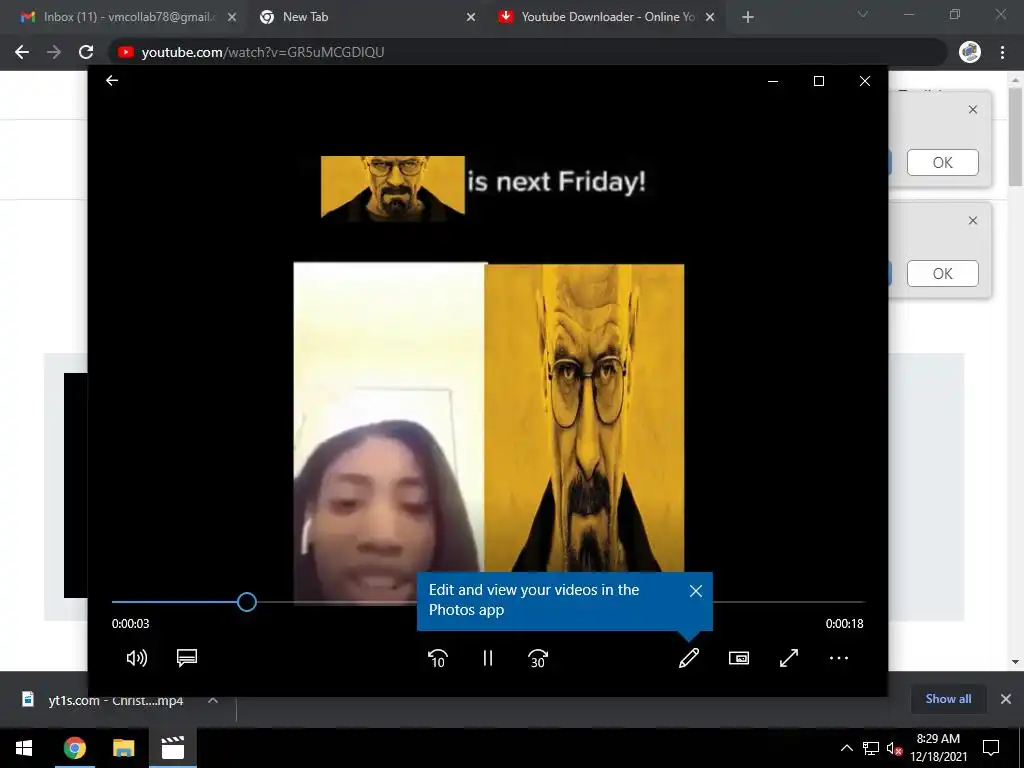
Task: Click the browser page vertical scrollbar
Action: click(1016, 137)
